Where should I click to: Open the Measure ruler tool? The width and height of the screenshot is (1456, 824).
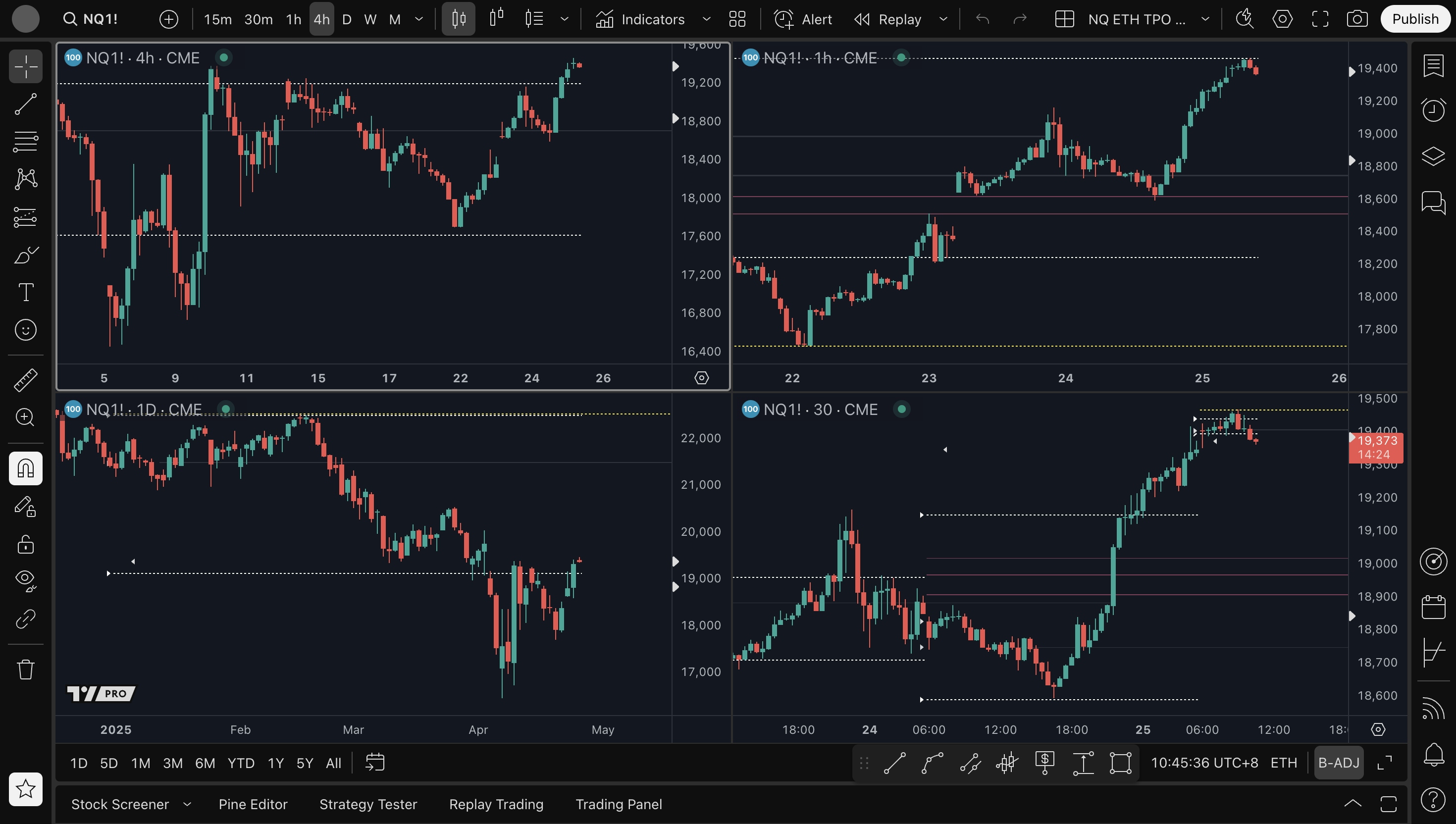(x=25, y=380)
